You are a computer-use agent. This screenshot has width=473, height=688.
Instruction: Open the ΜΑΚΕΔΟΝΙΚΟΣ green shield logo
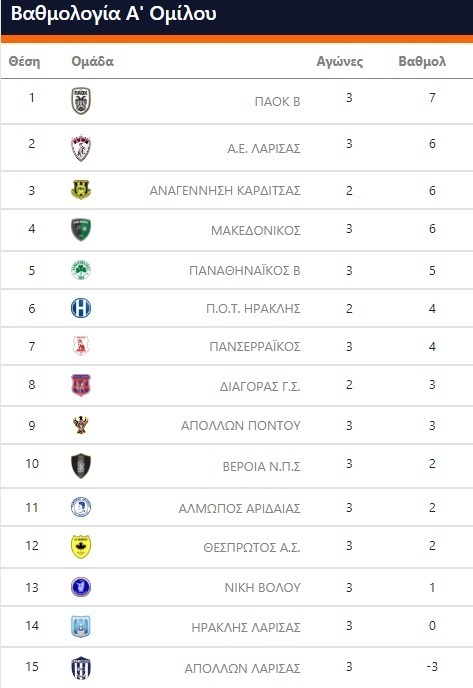(81, 229)
